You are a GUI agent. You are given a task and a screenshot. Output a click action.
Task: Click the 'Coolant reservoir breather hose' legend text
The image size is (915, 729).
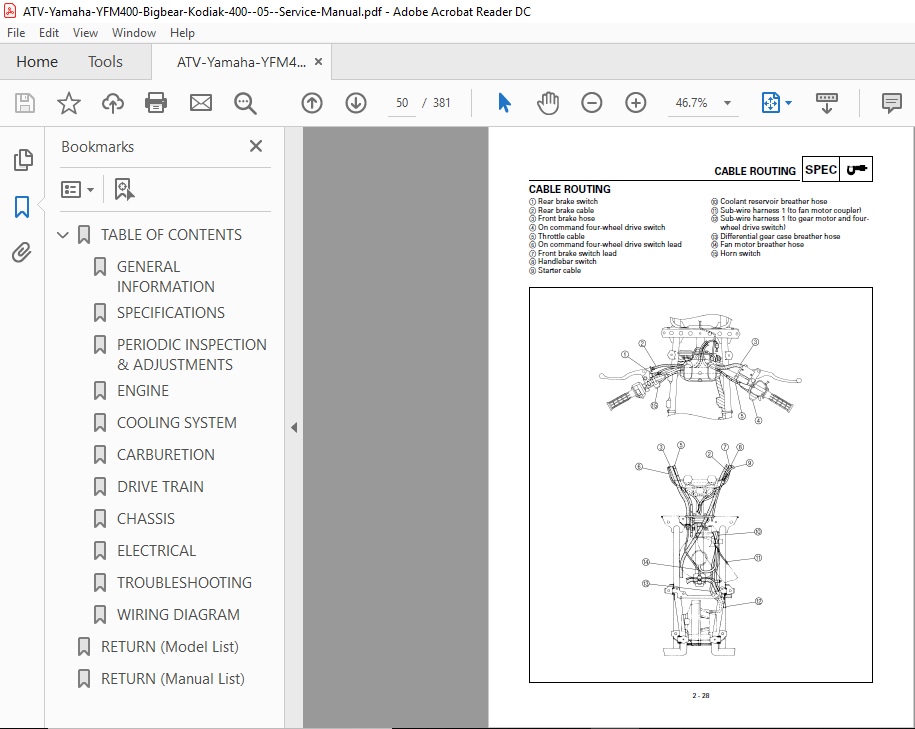click(773, 201)
